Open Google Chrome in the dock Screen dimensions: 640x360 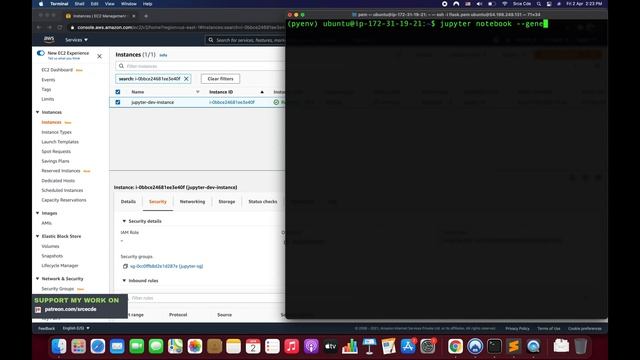(455, 347)
